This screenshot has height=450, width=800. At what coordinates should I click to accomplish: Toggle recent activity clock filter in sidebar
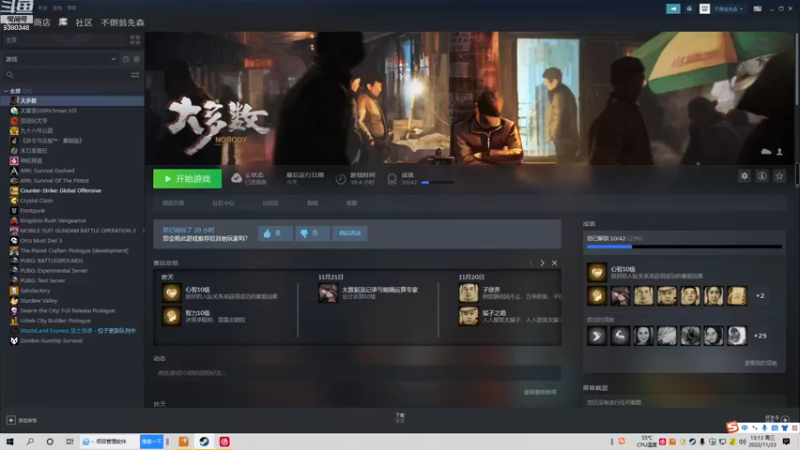pos(126,59)
